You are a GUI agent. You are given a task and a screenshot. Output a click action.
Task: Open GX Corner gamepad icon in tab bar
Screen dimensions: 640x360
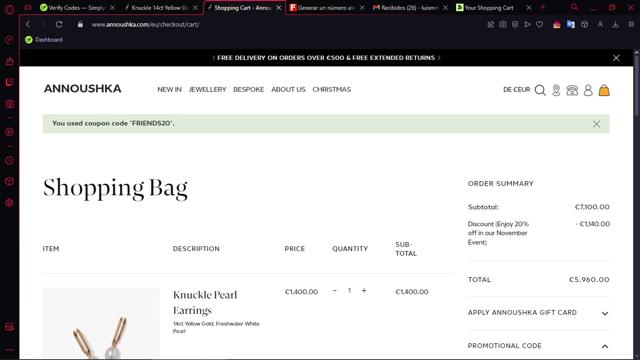tap(28, 8)
